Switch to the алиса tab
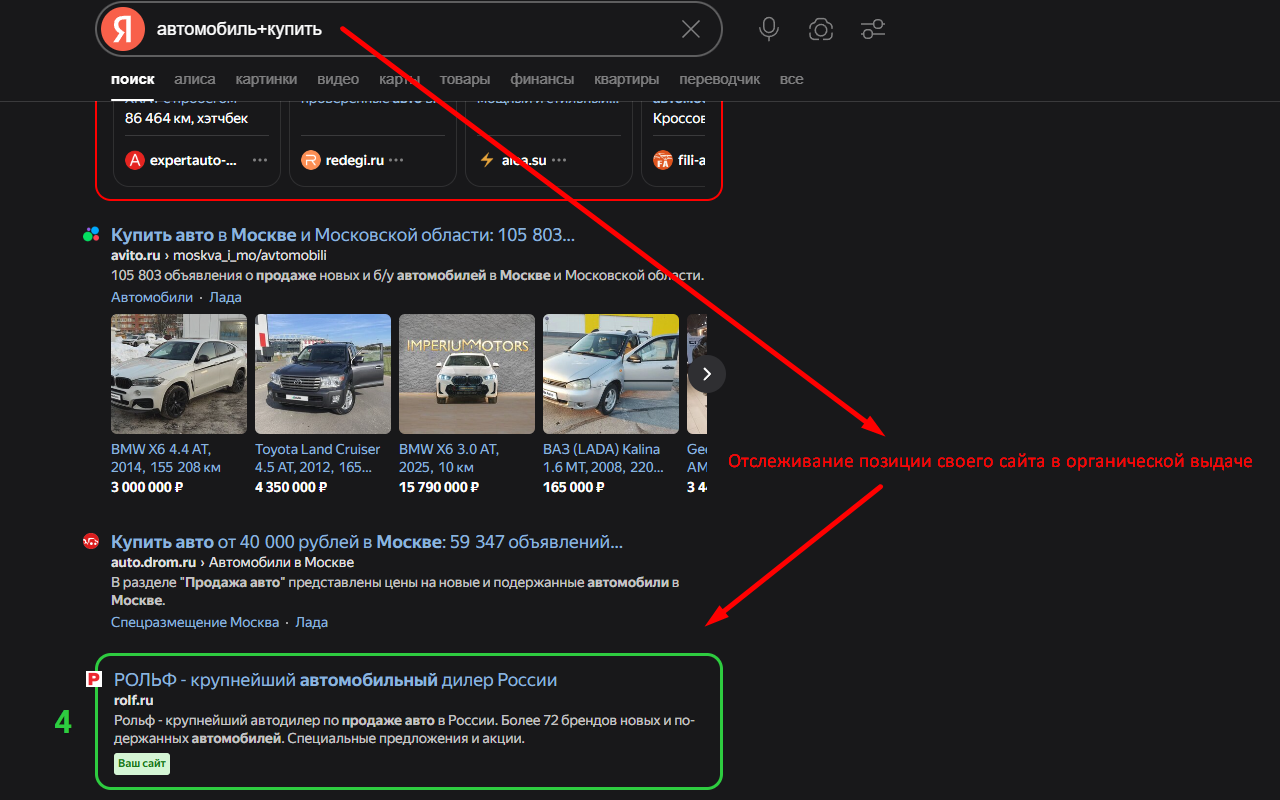Viewport: 1280px width, 800px height. (x=195, y=79)
